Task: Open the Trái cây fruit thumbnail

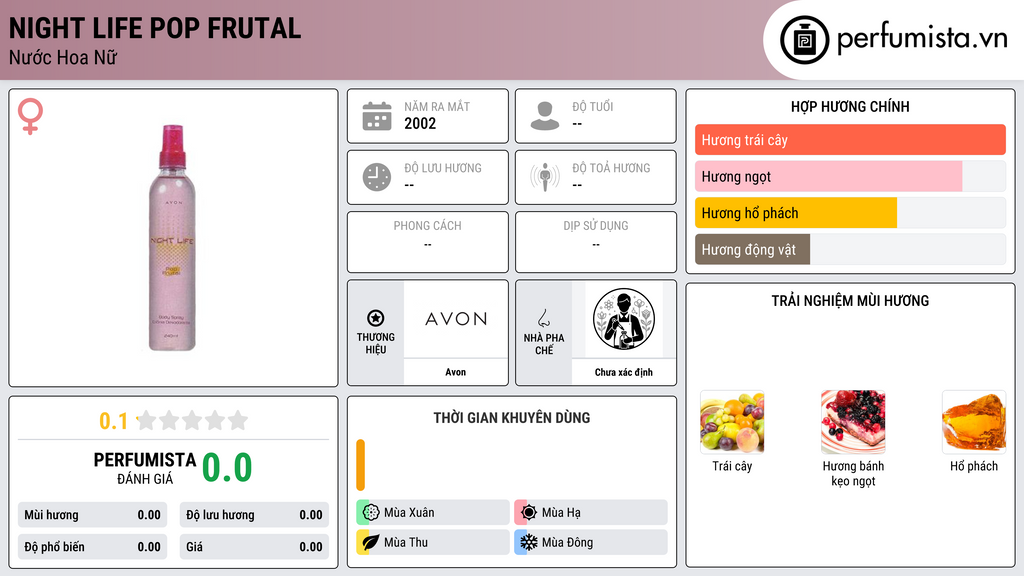Action: tap(732, 422)
